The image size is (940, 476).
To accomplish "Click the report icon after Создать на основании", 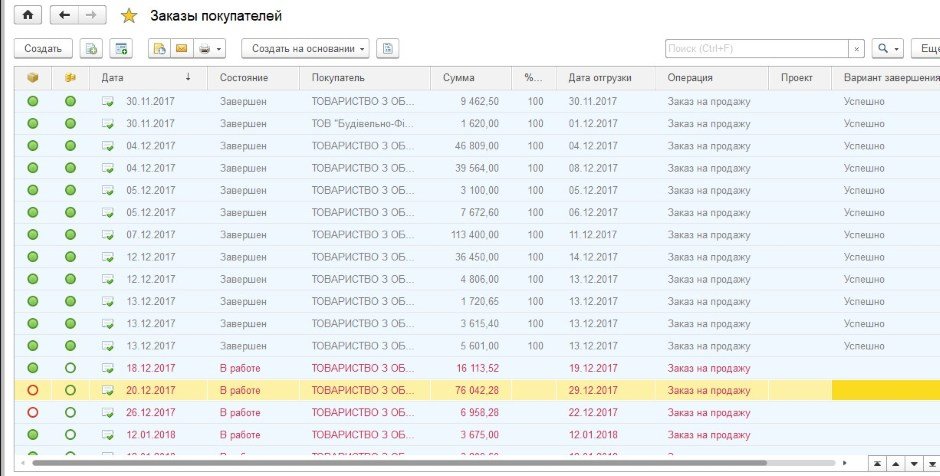I will click(388, 48).
